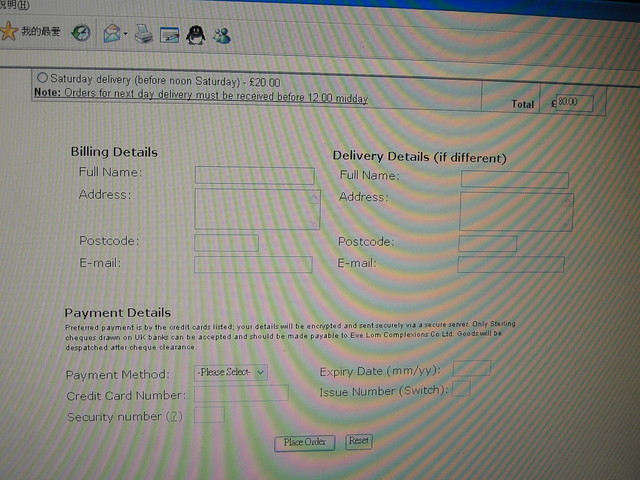Click scroll down arrow in Billing Address
640x480 pixels.
pyautogui.click(x=313, y=222)
